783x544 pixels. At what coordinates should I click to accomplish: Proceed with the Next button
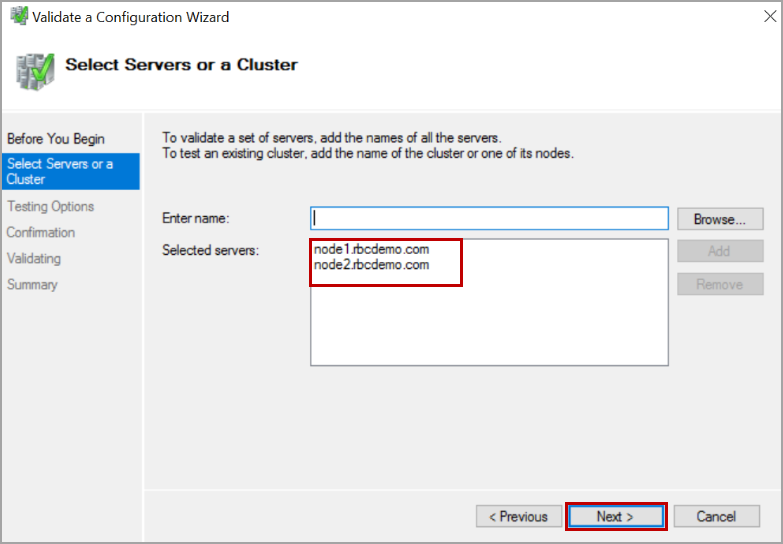pos(615,516)
